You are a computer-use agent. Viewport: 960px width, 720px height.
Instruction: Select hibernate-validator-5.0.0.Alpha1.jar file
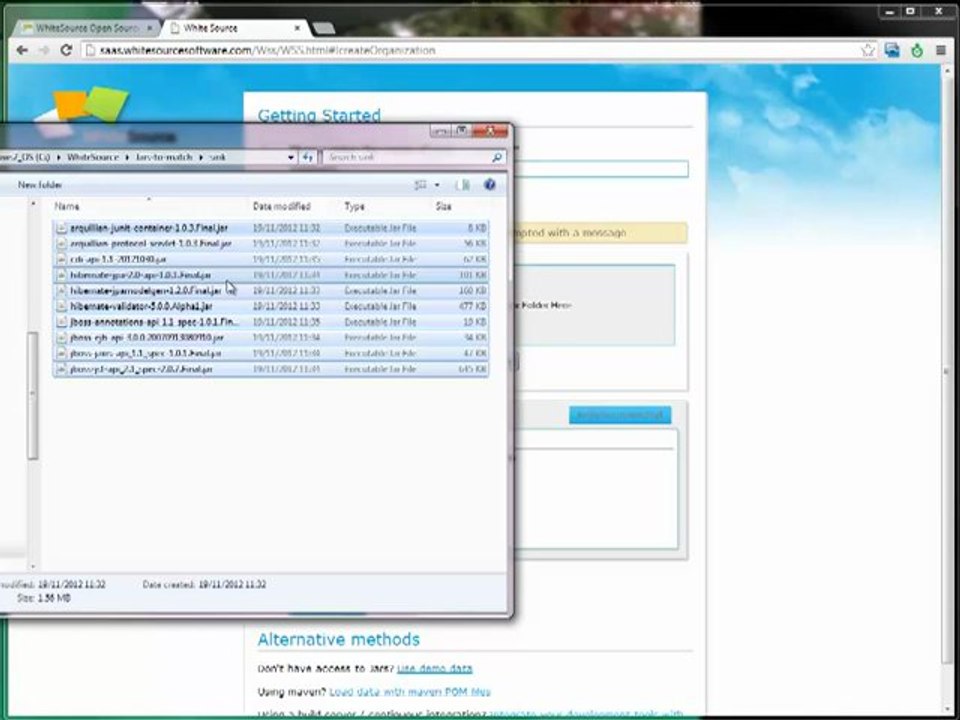[271, 306]
